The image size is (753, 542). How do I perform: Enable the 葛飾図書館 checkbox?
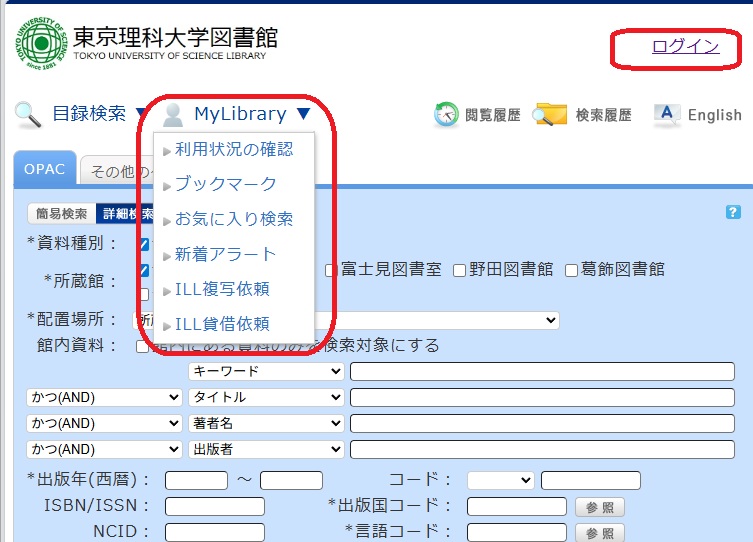(572, 270)
